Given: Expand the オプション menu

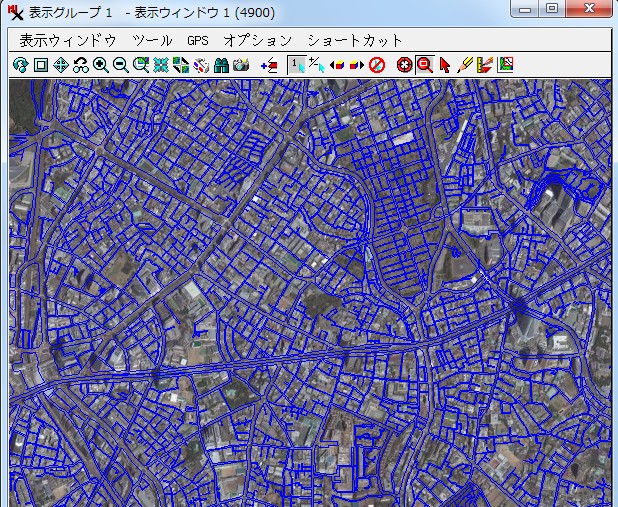Looking at the screenshot, I should coord(257,40).
